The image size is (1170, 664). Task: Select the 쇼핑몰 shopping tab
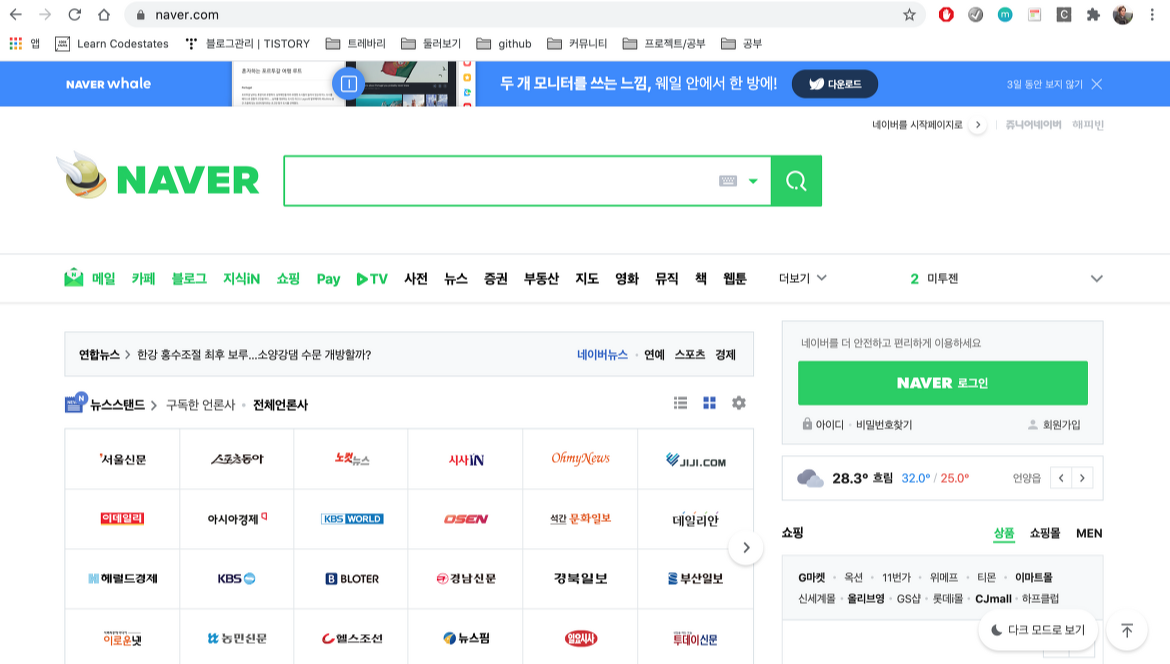1045,533
